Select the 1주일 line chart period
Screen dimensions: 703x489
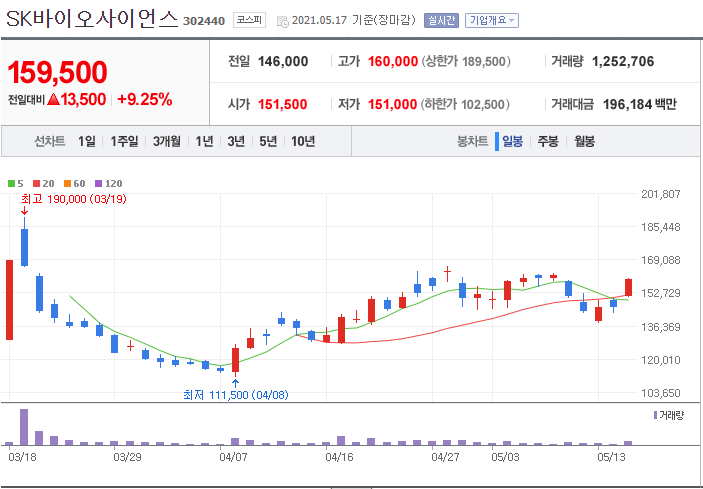[124, 142]
